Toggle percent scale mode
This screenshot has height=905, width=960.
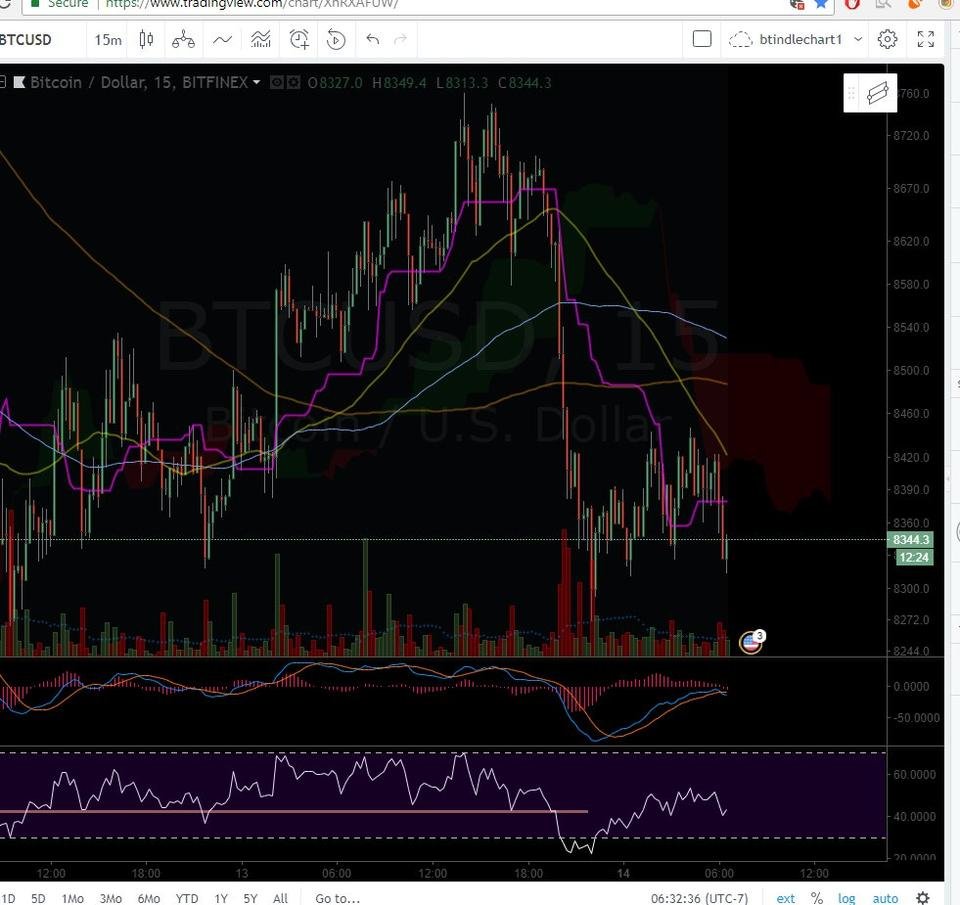(817, 898)
